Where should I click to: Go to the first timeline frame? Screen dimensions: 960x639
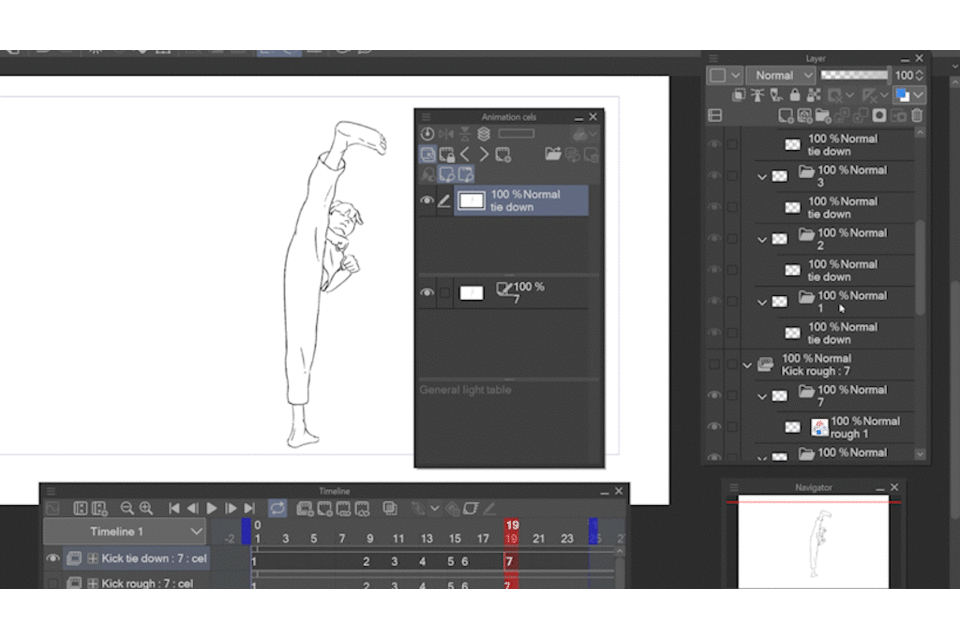click(x=174, y=509)
